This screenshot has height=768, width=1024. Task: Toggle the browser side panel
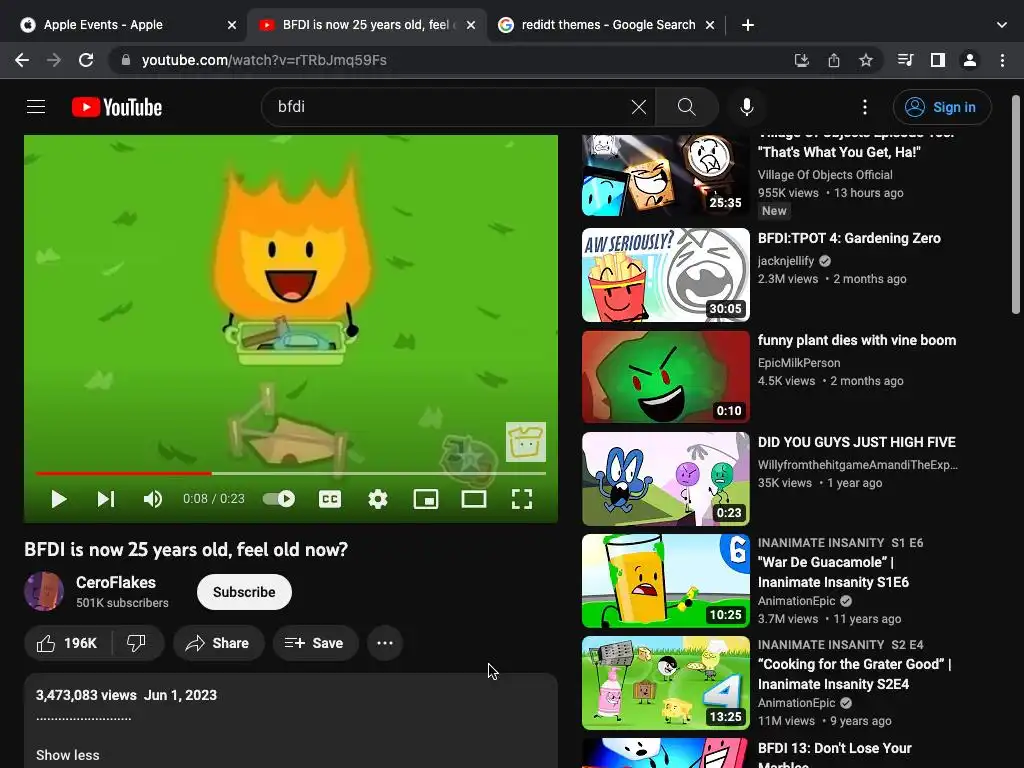[937, 60]
